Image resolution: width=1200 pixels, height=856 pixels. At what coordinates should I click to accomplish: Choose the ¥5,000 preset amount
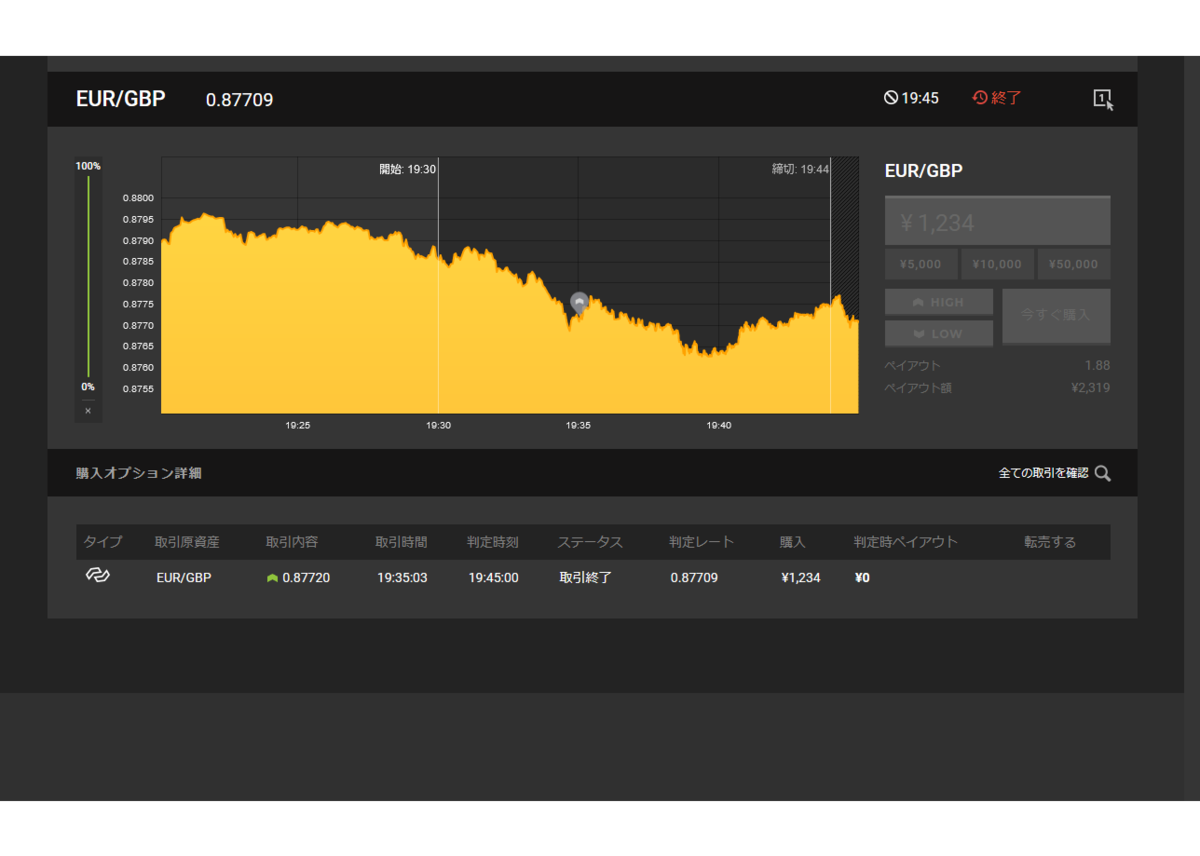pos(921,264)
